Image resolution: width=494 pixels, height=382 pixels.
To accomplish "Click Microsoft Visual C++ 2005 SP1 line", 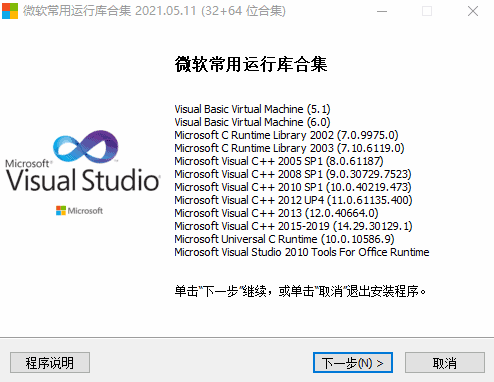I will pyautogui.click(x=279, y=161).
